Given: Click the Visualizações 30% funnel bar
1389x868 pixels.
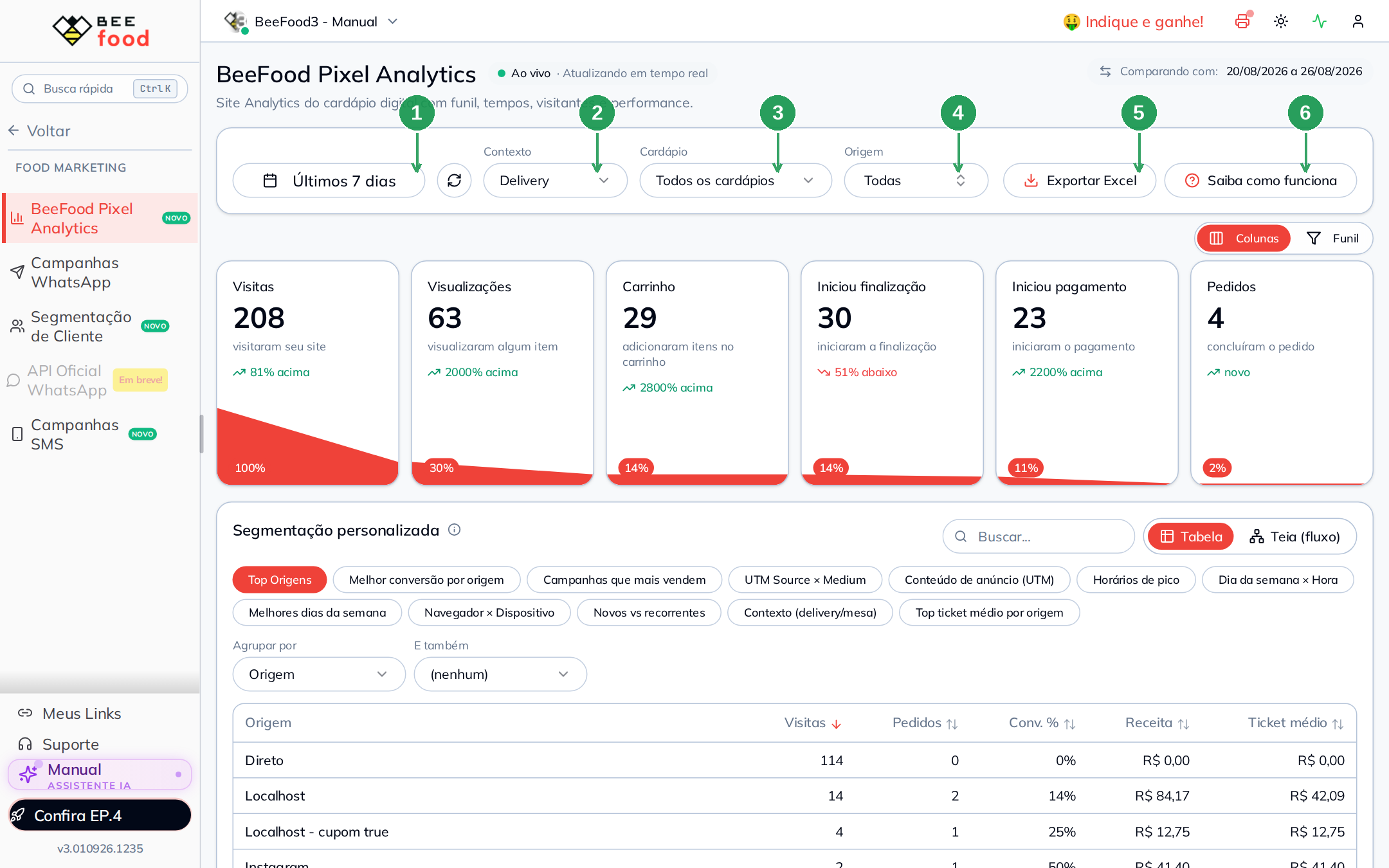Looking at the screenshot, I should (502, 473).
